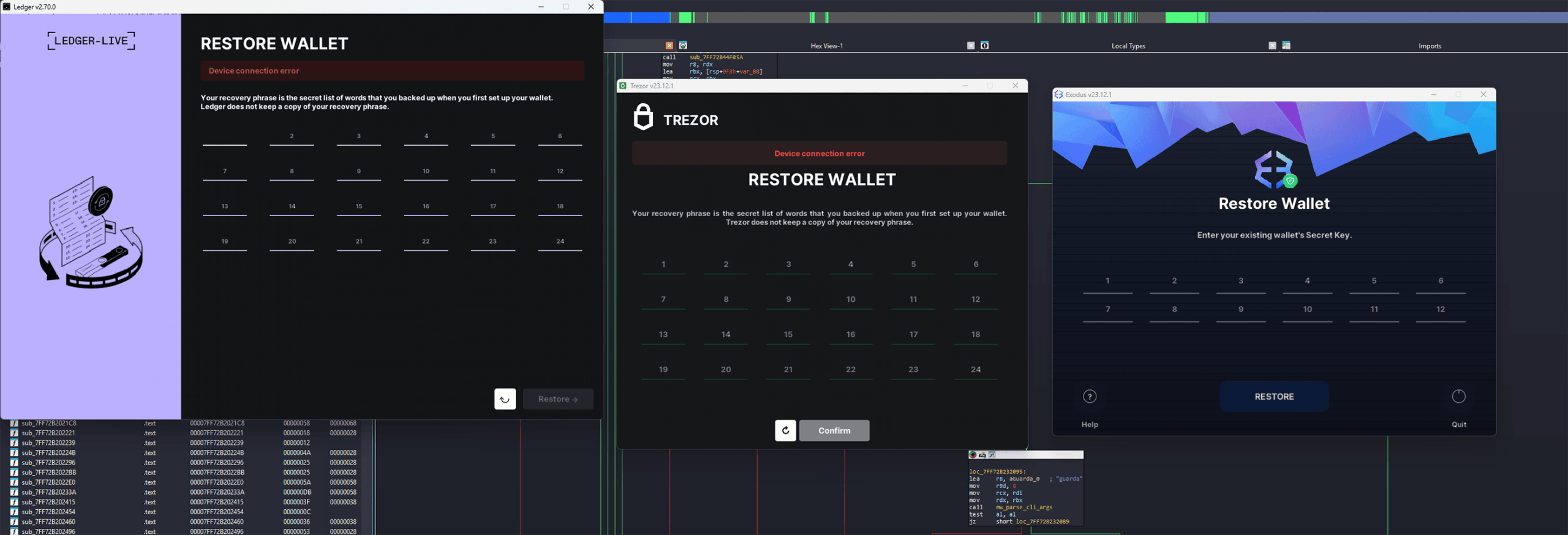Click mw_parse_cli_args call in the graph node
Viewport: 1568px width, 535px height.
pos(1024,507)
